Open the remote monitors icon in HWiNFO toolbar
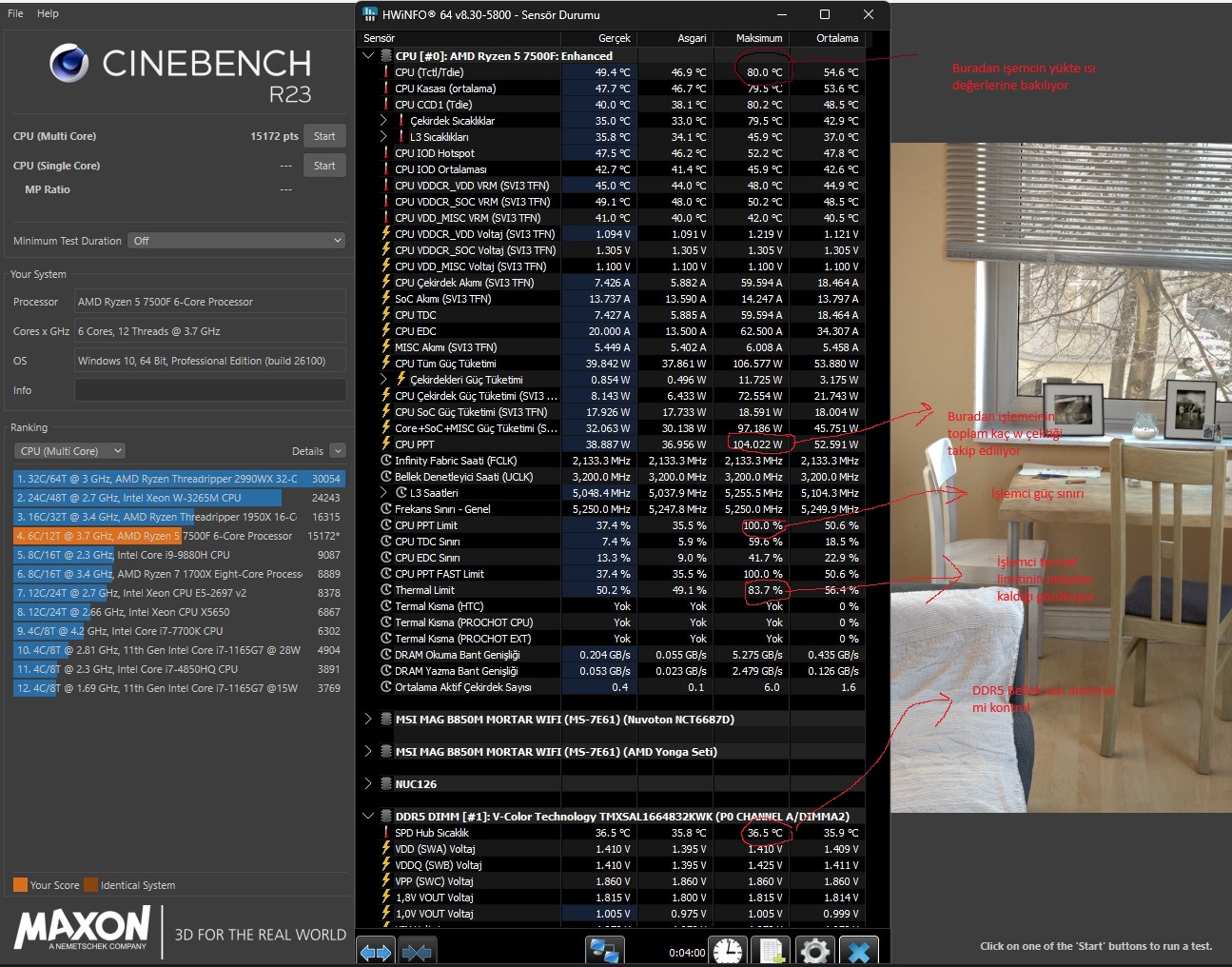Viewport: 1232px width, 967px height. (x=604, y=951)
